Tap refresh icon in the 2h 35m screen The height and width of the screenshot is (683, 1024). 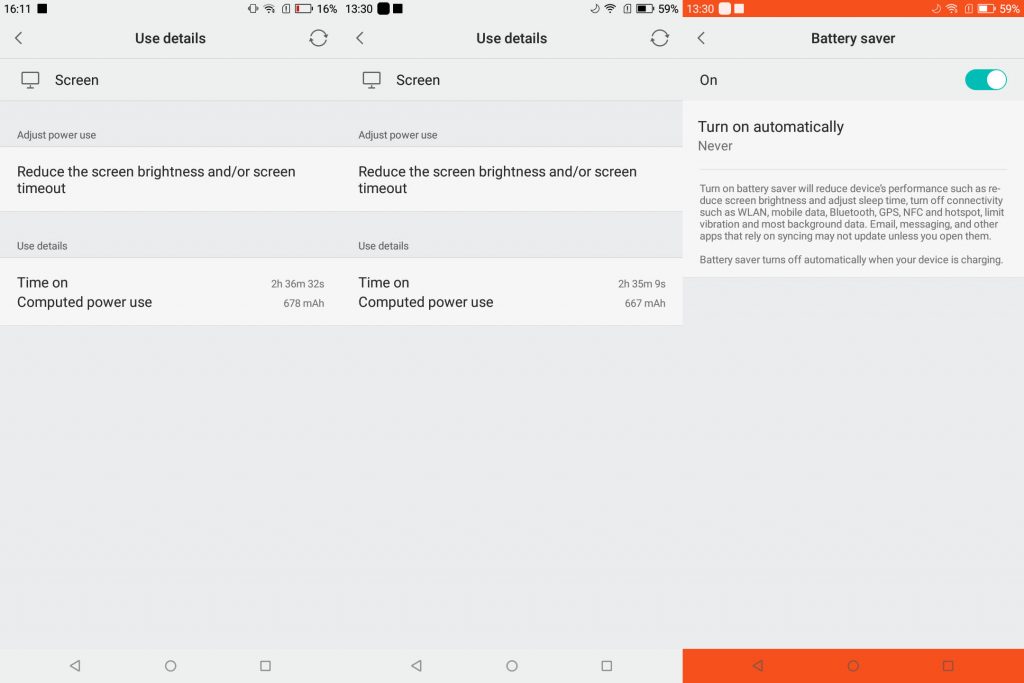(659, 38)
